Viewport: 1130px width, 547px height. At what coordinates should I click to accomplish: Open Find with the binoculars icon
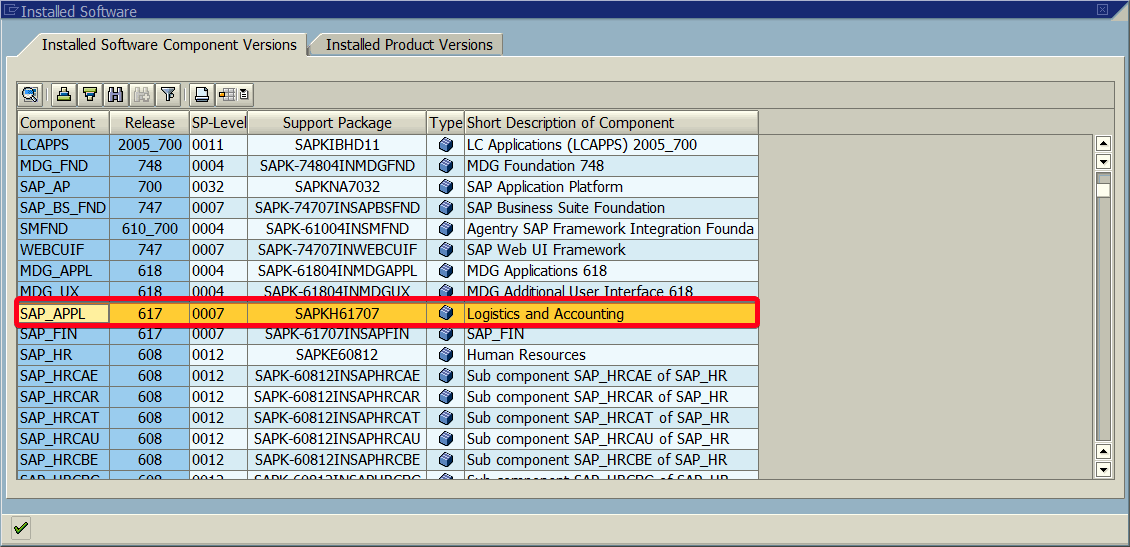click(115, 94)
